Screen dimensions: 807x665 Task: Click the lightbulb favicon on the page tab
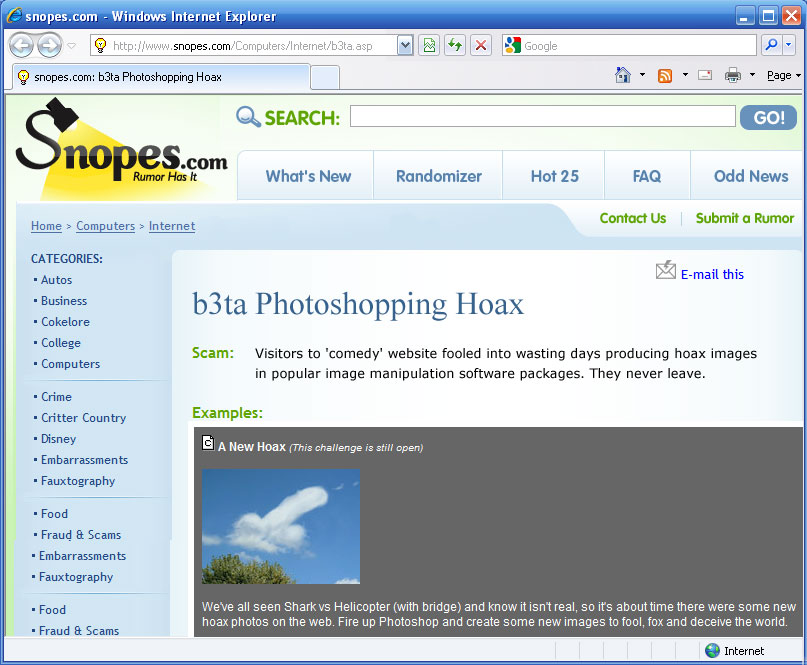pyautogui.click(x=23, y=77)
